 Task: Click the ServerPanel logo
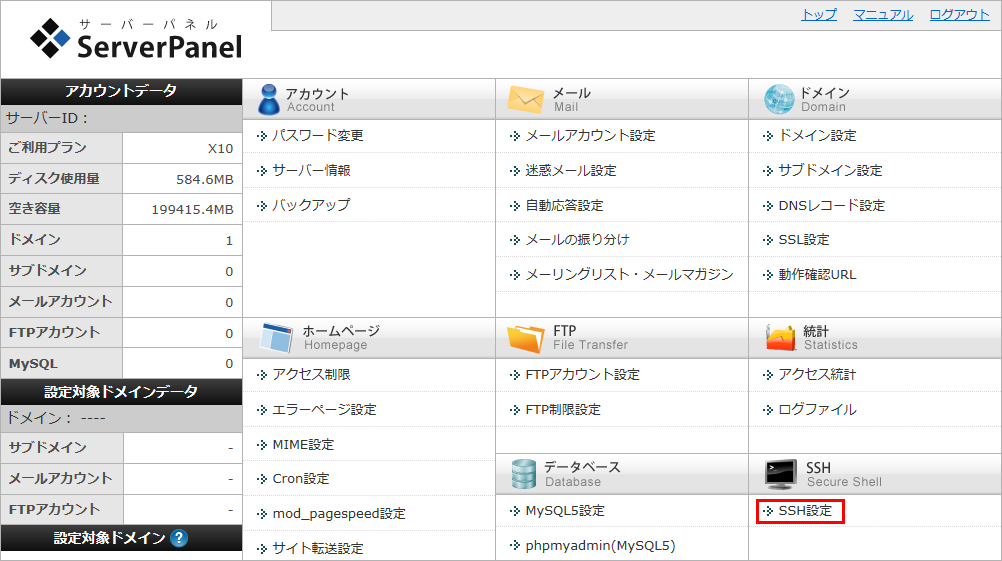(x=136, y=40)
